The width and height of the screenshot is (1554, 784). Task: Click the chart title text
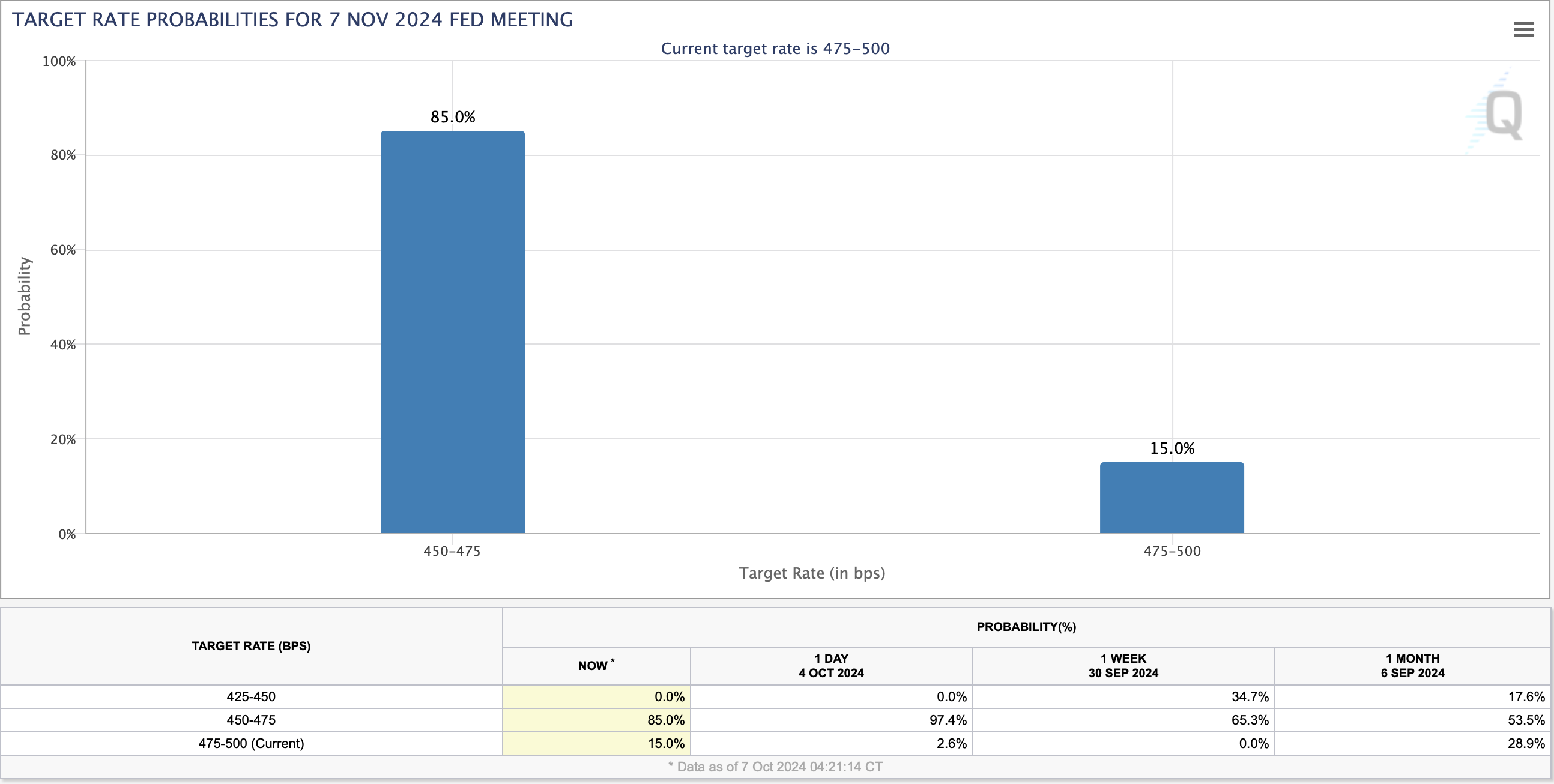point(292,20)
